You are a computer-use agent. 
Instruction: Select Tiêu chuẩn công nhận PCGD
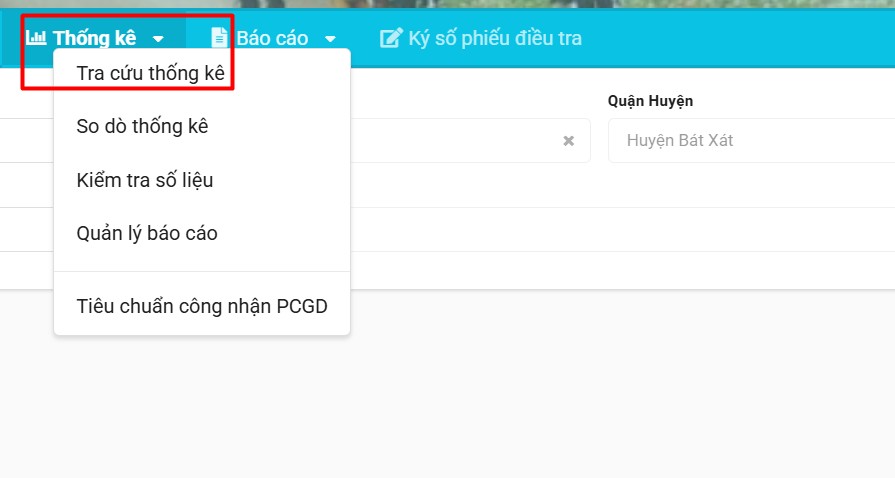(x=202, y=305)
